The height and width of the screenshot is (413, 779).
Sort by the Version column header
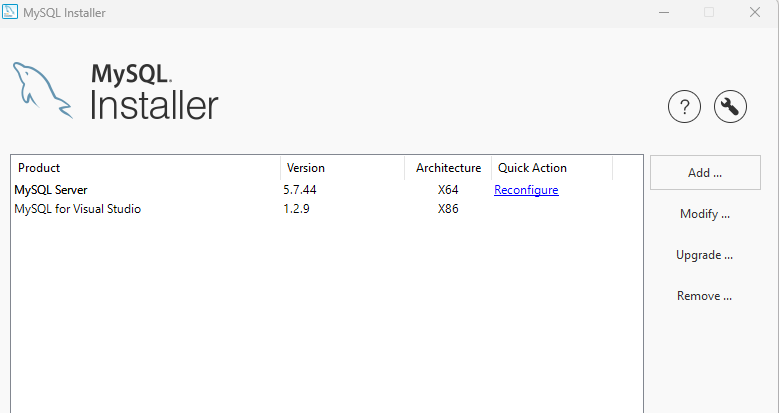pyautogui.click(x=342, y=168)
